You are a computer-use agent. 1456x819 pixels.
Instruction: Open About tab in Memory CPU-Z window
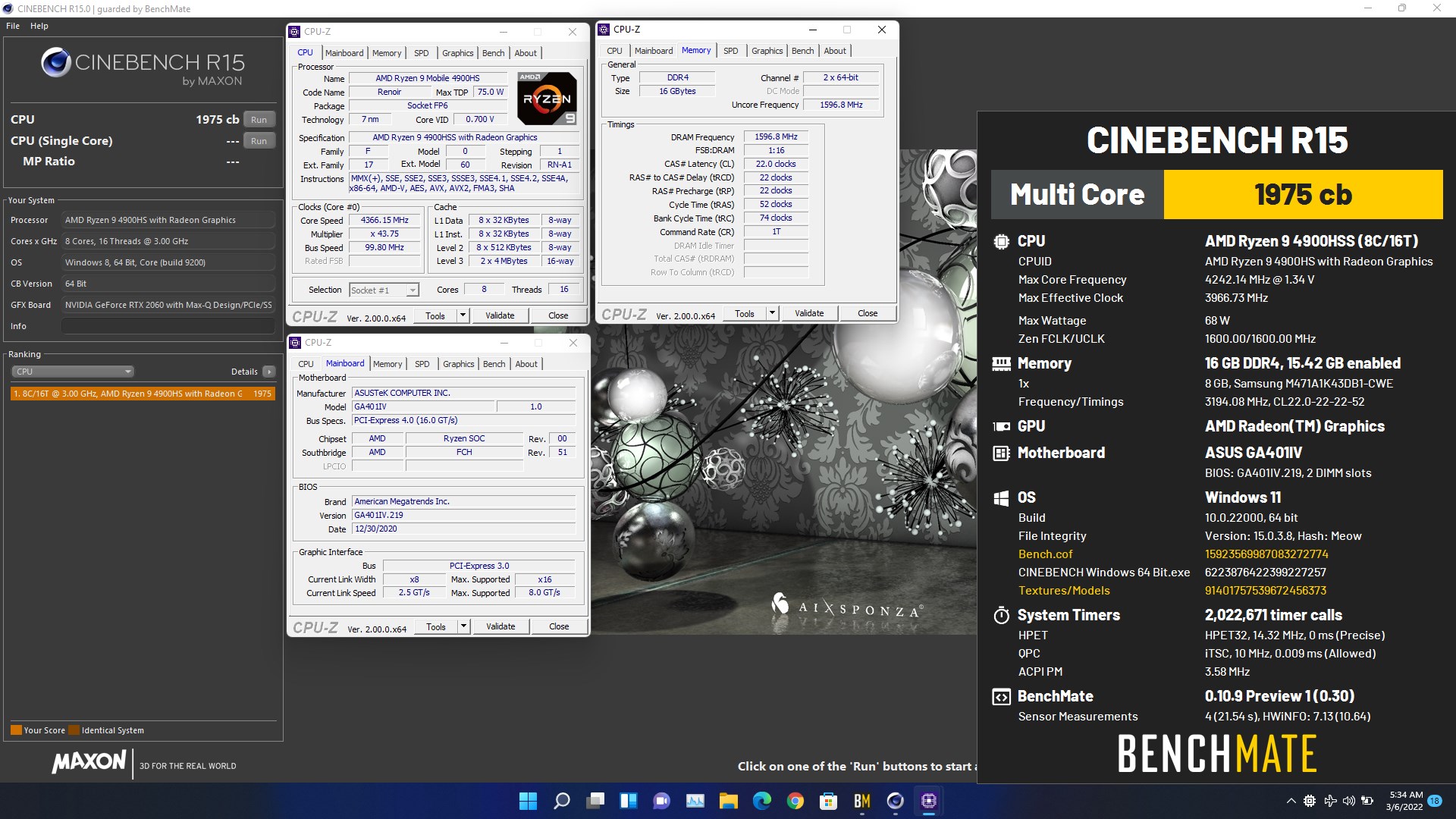(835, 51)
